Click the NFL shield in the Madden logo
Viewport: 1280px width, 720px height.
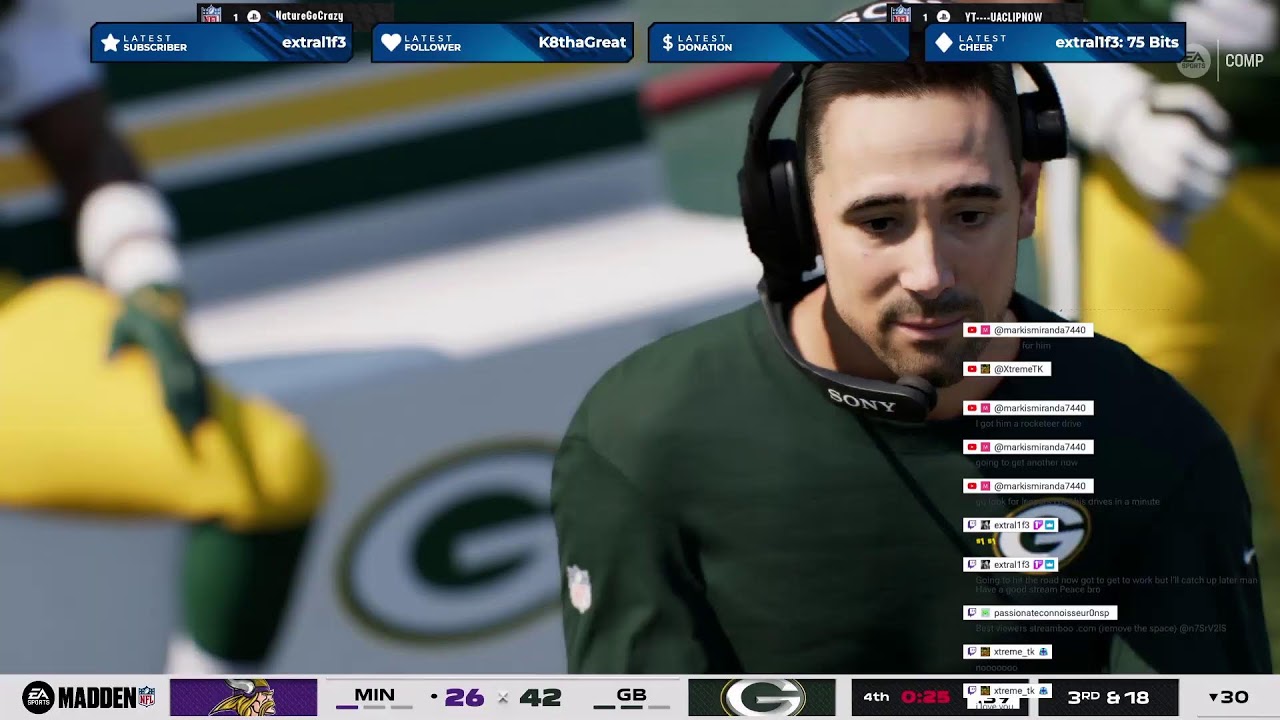pos(147,697)
